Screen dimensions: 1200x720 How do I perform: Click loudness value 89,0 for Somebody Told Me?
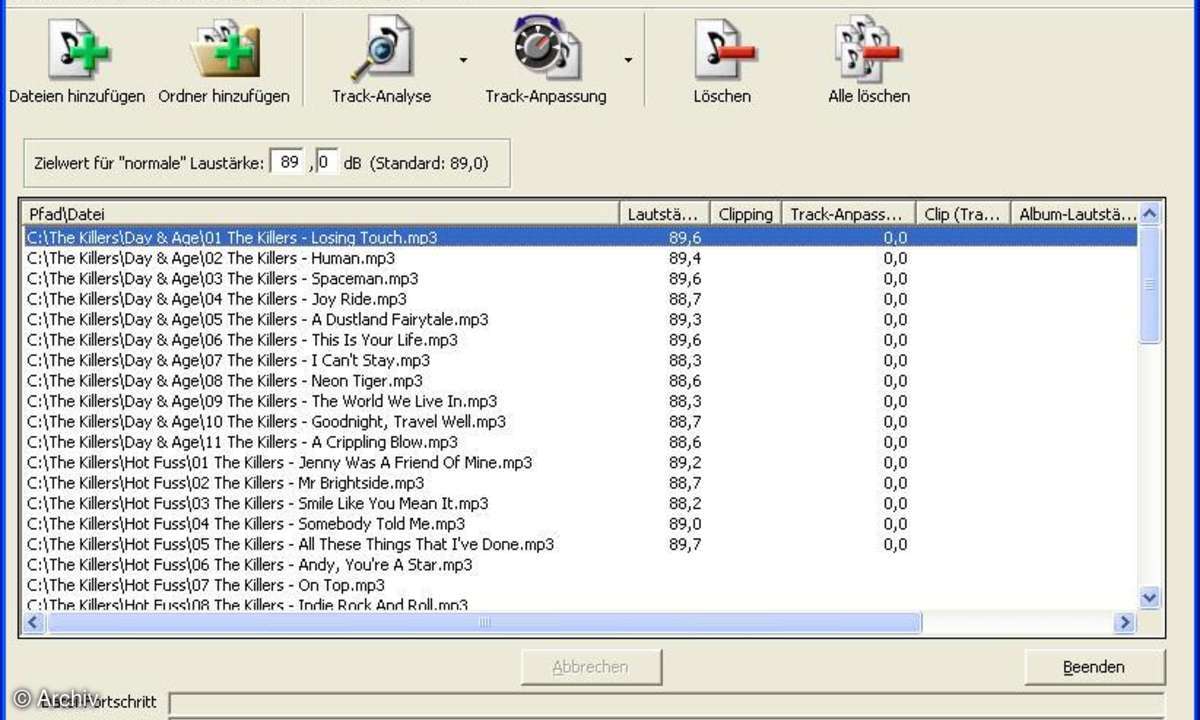[685, 524]
